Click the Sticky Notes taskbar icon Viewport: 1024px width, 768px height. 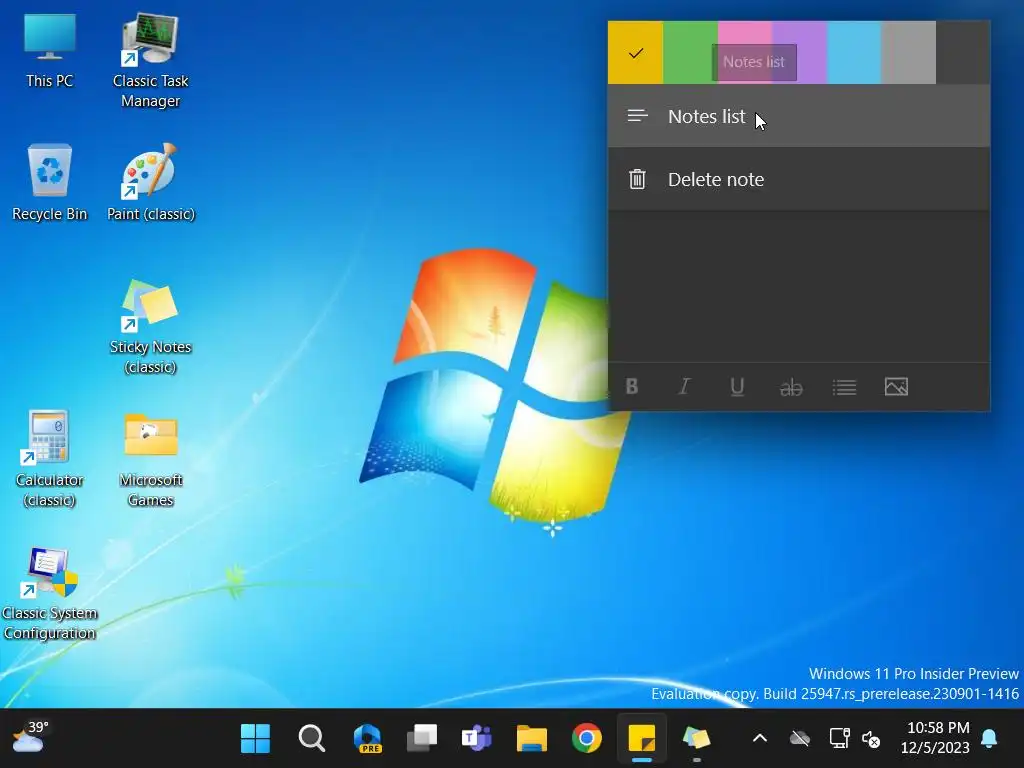pos(641,739)
